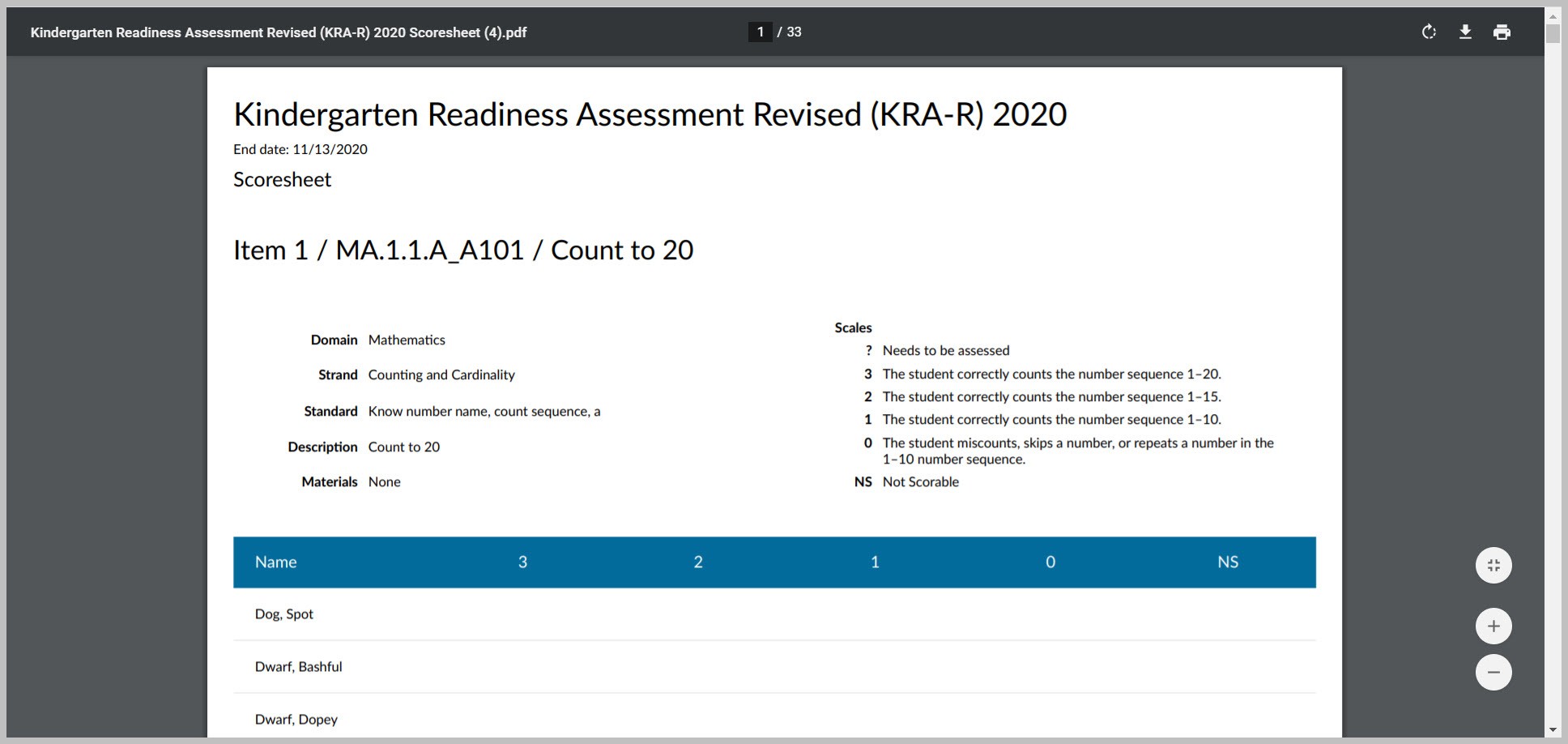Viewport: 1568px width, 744px height.
Task: Click the 'Count to 20' description value
Action: 404,447
